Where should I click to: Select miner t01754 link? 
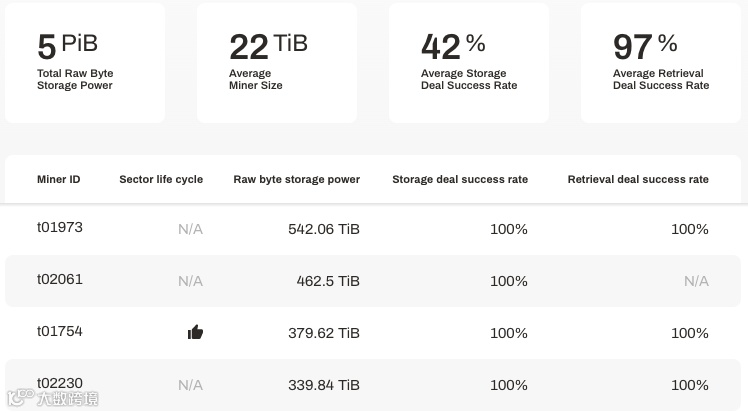[x=60, y=332]
